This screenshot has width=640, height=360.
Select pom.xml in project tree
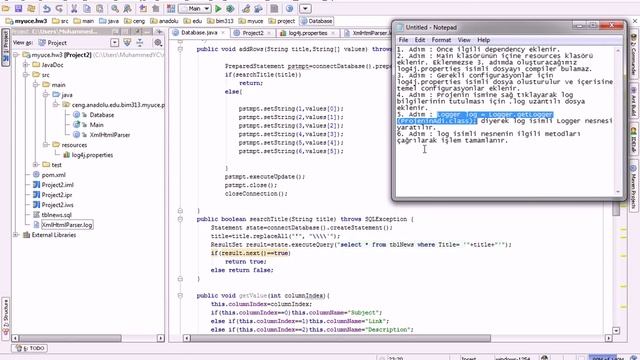tap(53, 175)
